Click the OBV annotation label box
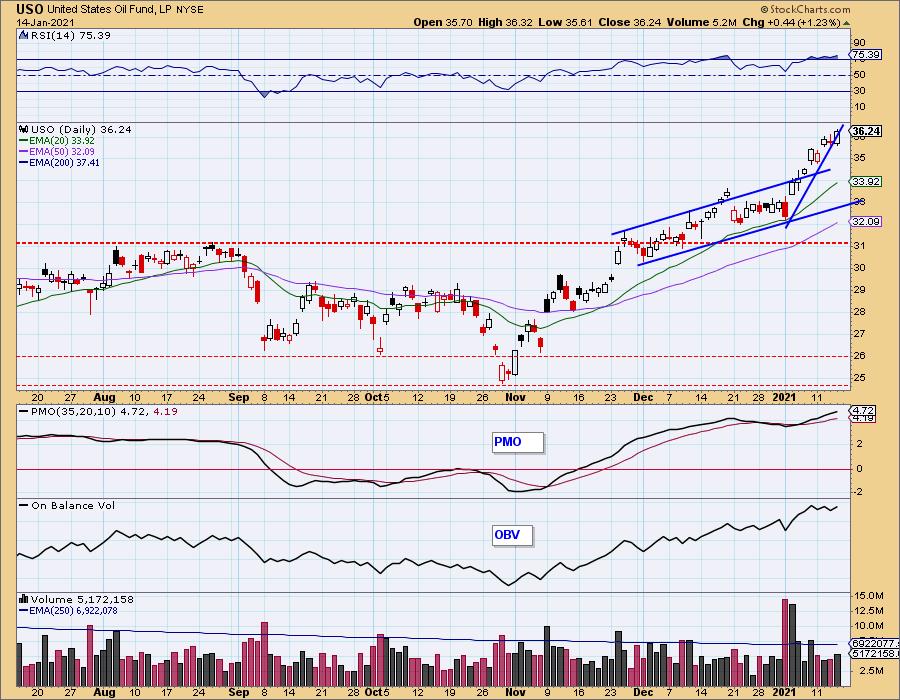 click(x=512, y=535)
